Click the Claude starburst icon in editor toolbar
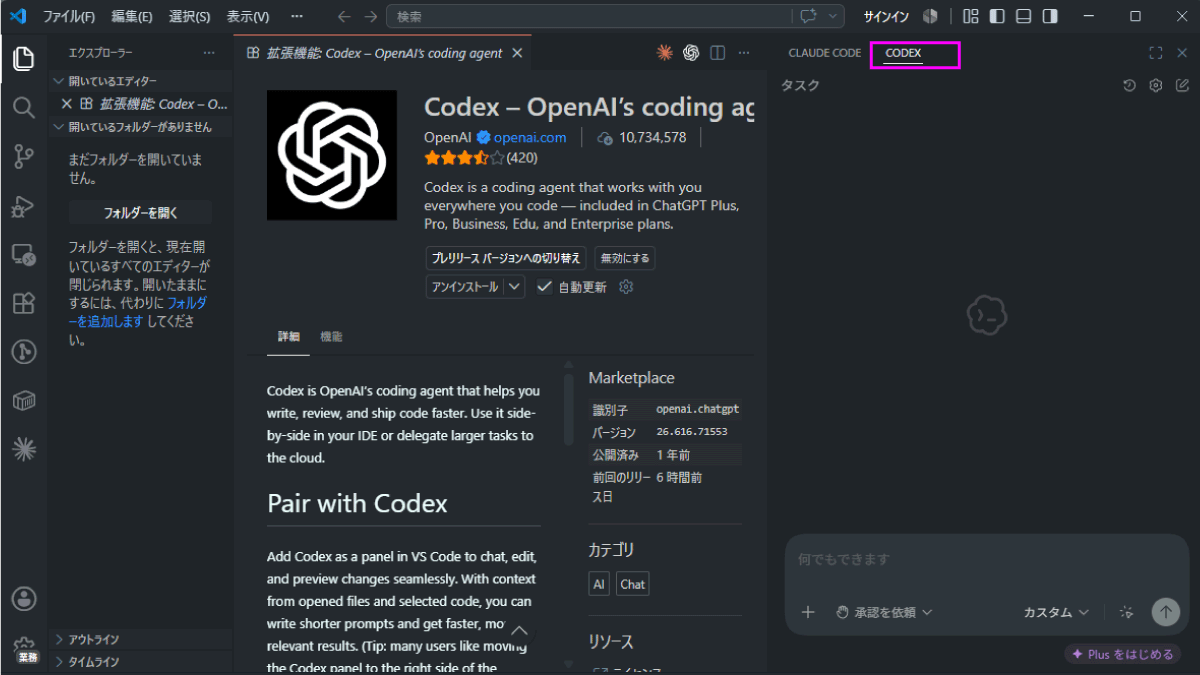 [x=665, y=53]
